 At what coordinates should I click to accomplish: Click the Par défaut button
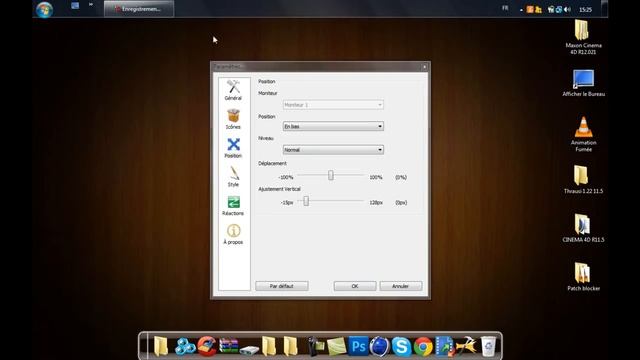[282, 286]
